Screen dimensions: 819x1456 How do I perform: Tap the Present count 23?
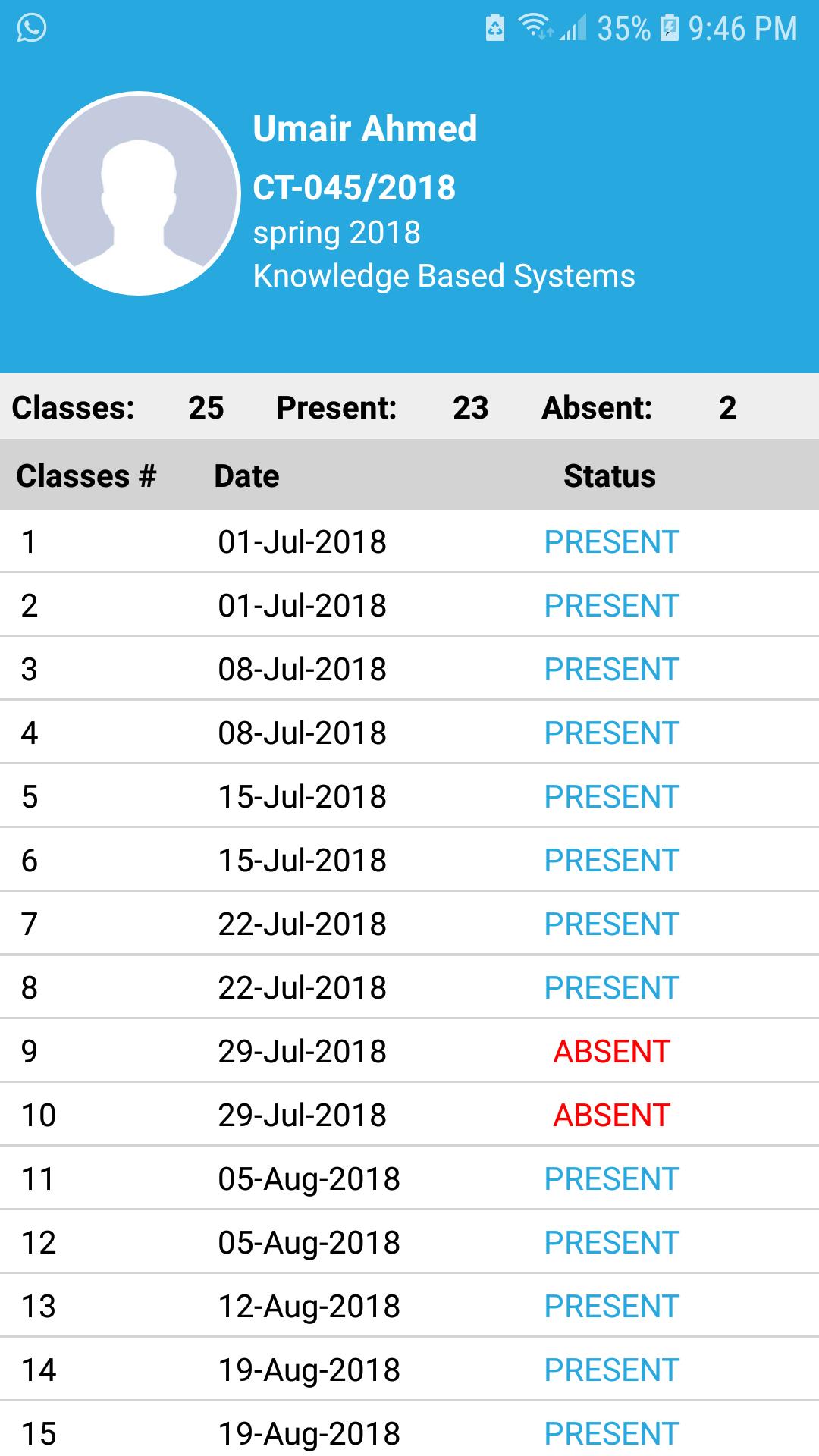point(470,408)
